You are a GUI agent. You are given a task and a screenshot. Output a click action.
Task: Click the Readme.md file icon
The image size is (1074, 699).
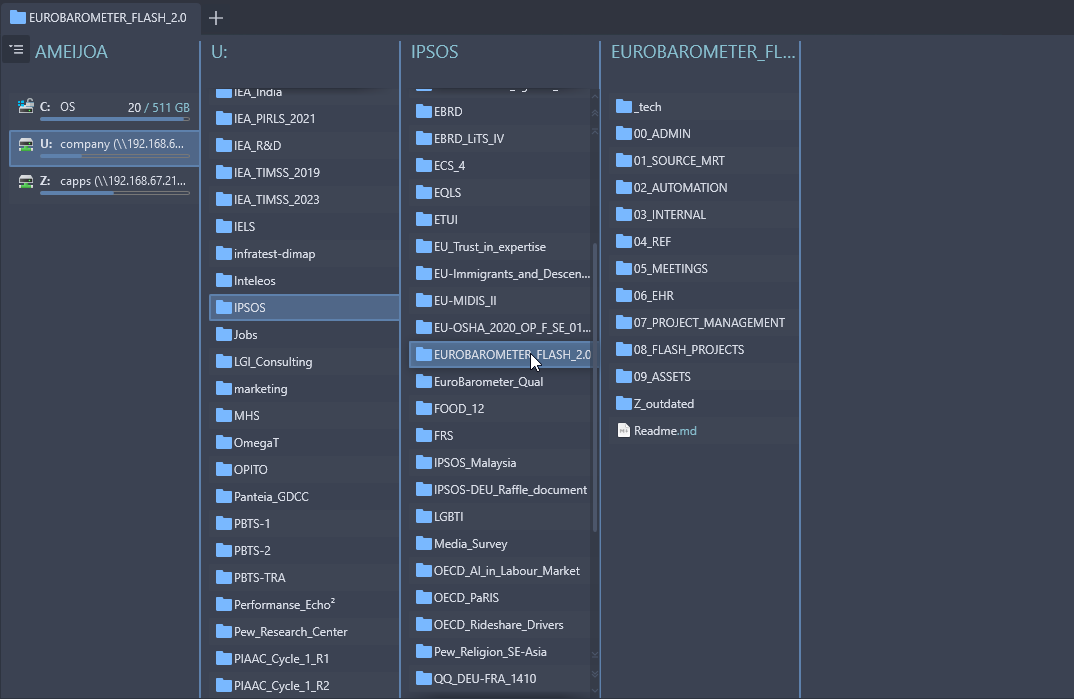point(623,431)
